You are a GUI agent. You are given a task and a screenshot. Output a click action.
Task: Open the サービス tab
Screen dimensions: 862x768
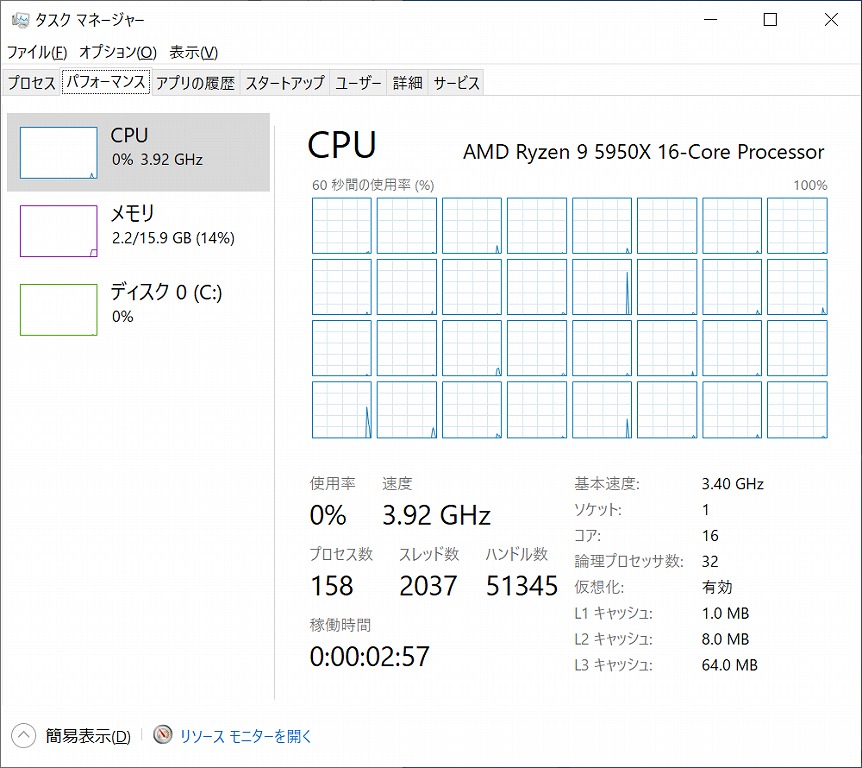[457, 84]
